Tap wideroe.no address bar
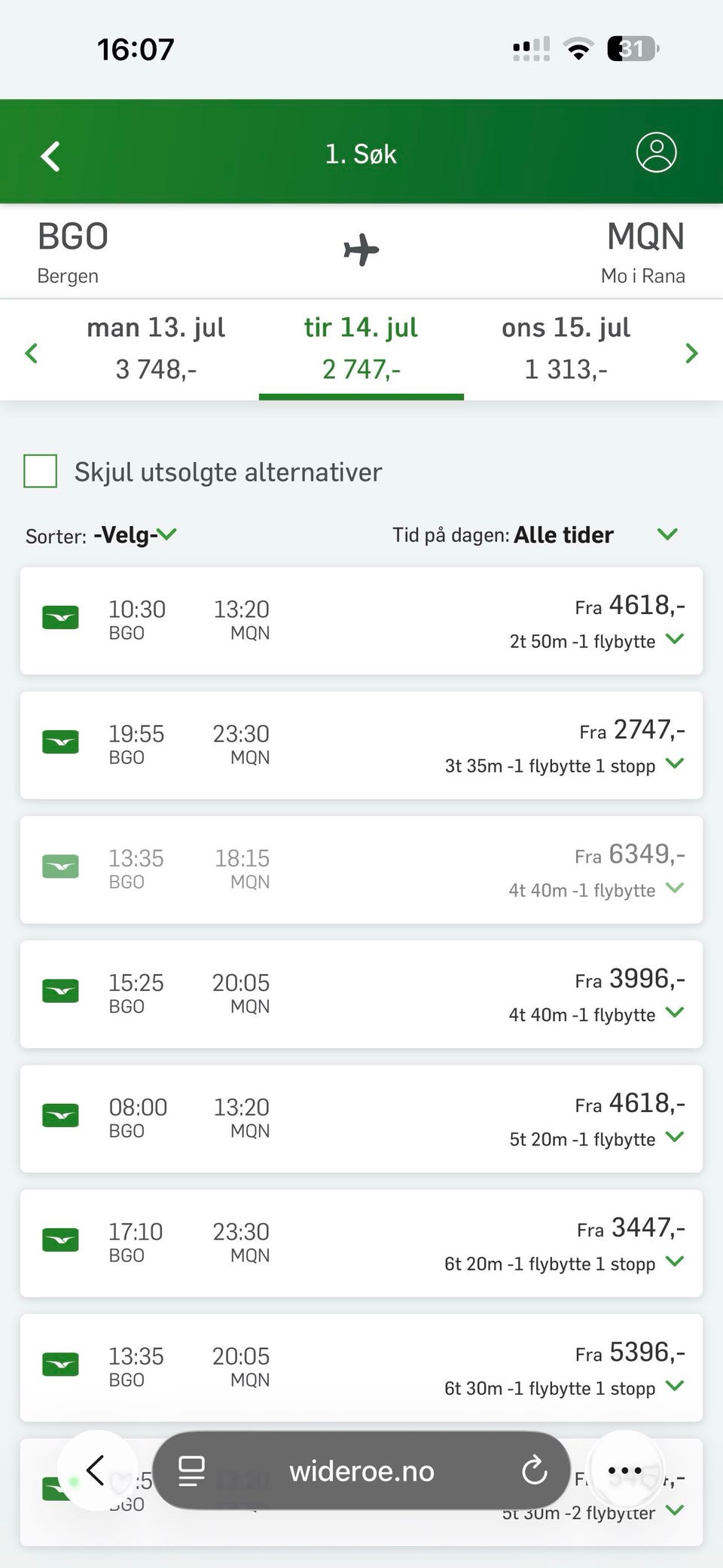723x1568 pixels. [361, 1470]
